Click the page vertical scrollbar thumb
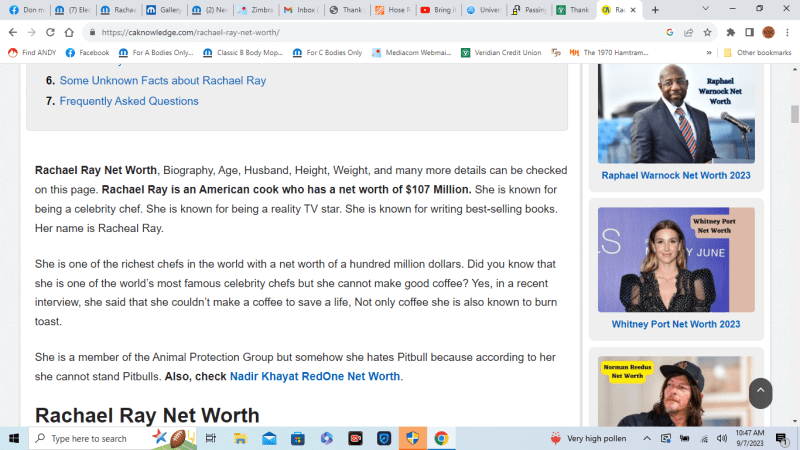Screen dimensions: 800x450 (x=794, y=114)
